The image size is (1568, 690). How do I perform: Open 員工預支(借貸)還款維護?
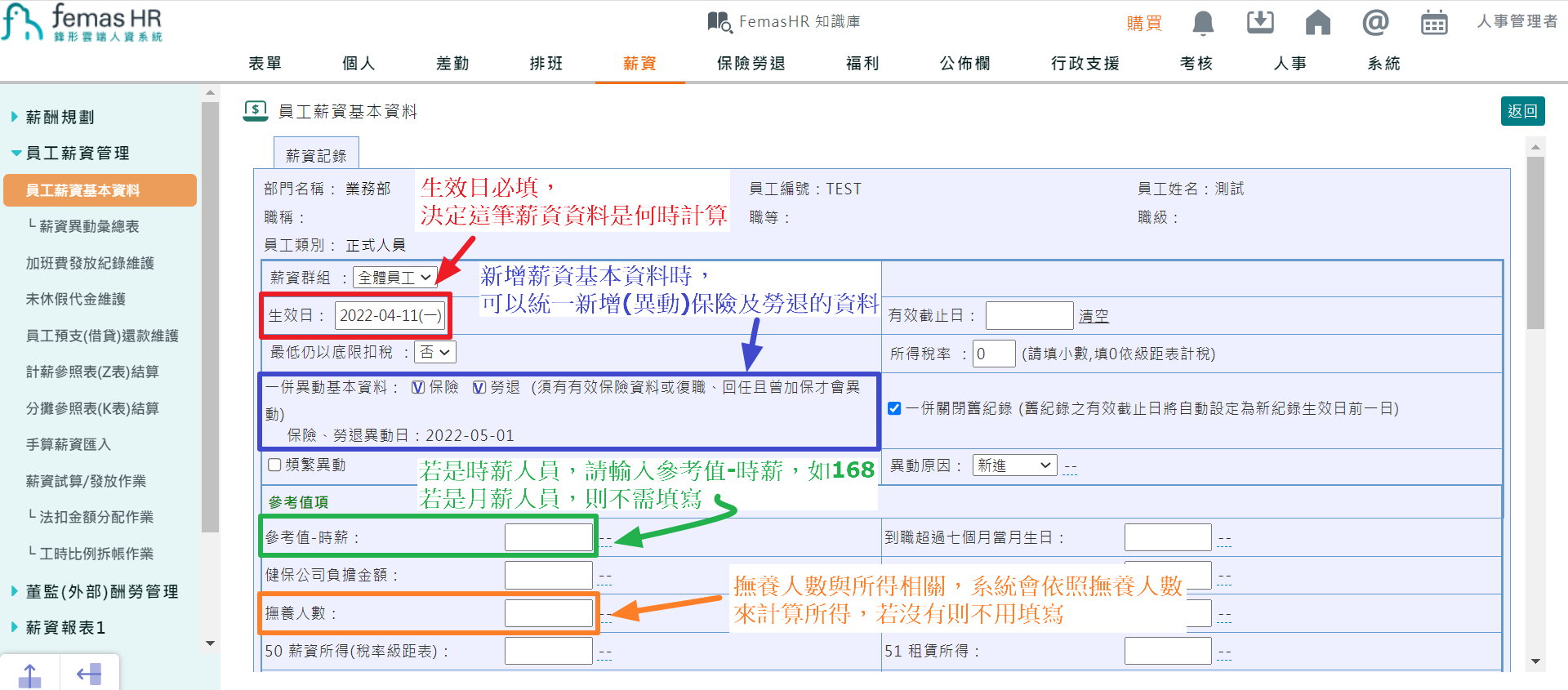[102, 336]
